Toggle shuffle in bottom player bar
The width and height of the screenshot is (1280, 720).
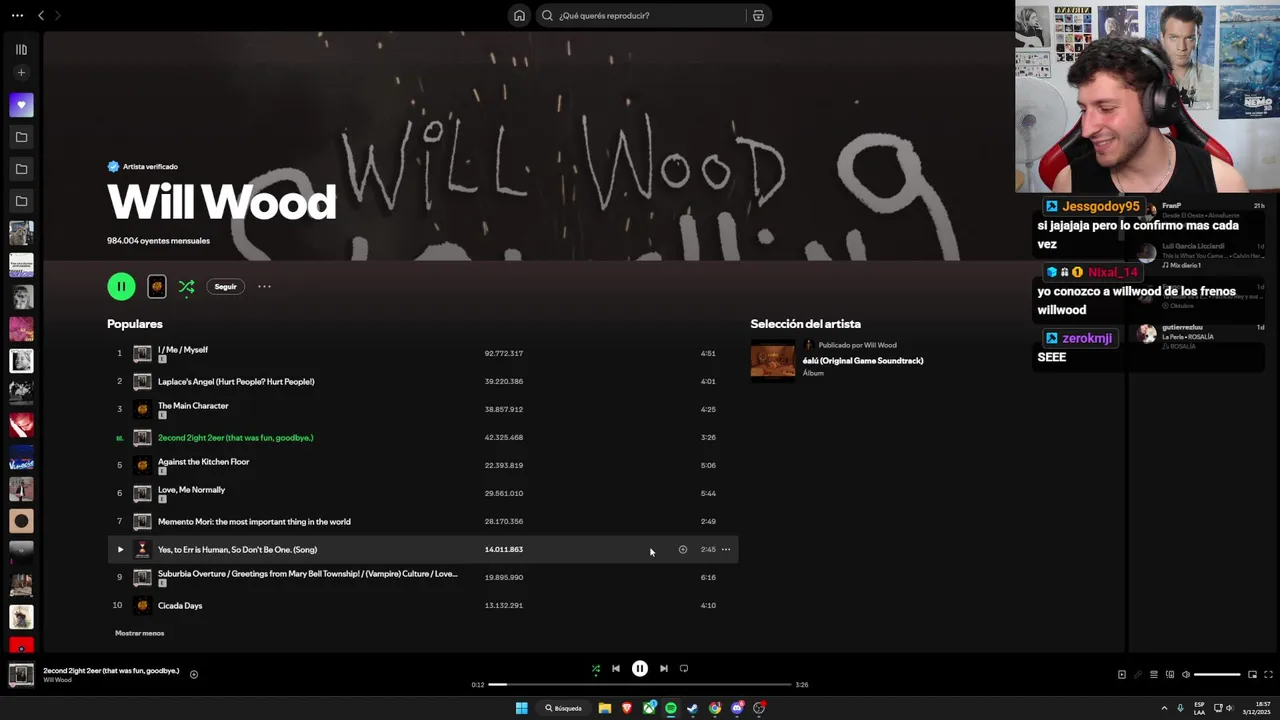coord(595,668)
